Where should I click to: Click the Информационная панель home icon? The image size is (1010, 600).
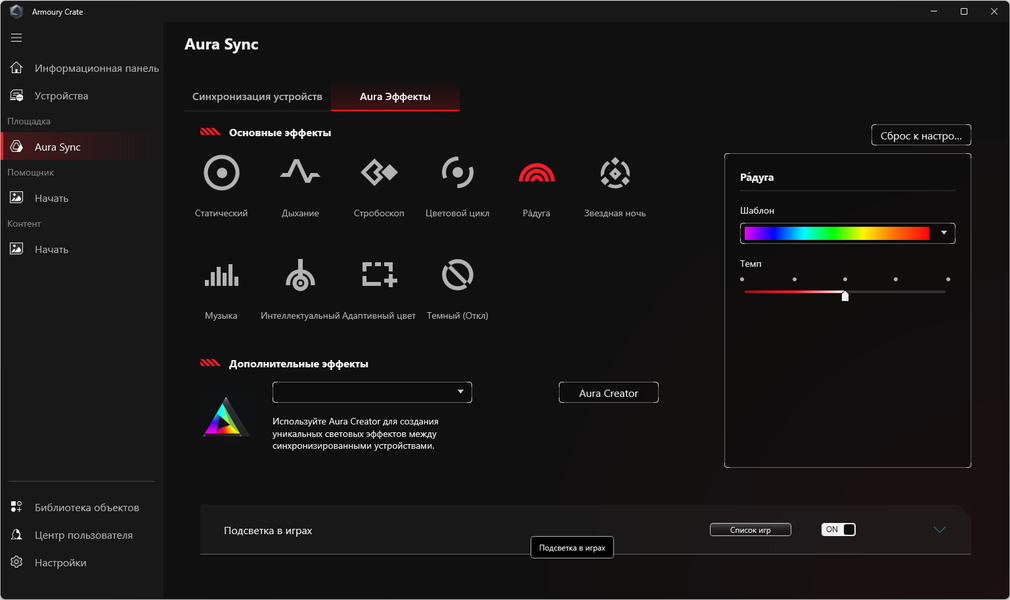17,68
